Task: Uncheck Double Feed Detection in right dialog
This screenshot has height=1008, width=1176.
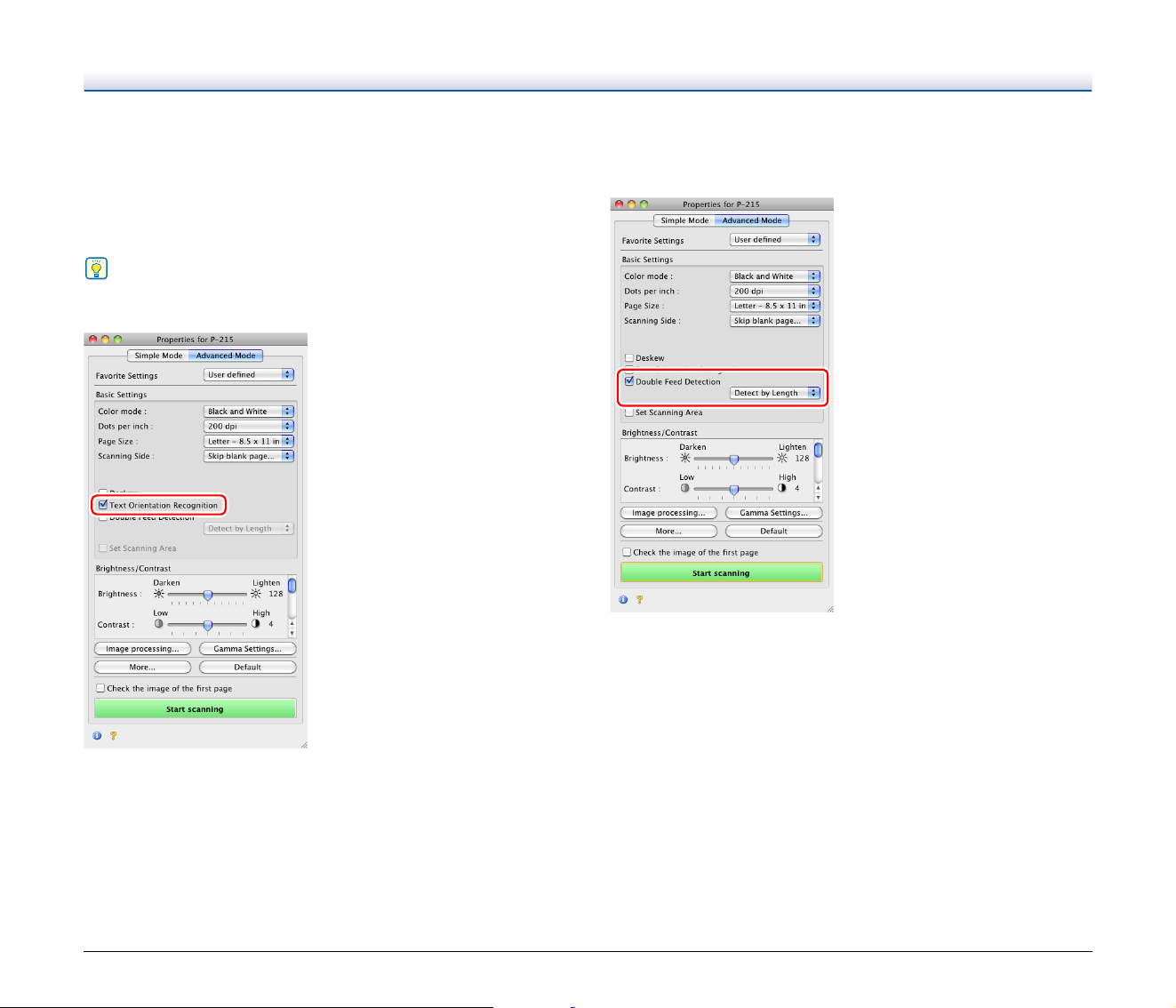Action: tap(629, 381)
